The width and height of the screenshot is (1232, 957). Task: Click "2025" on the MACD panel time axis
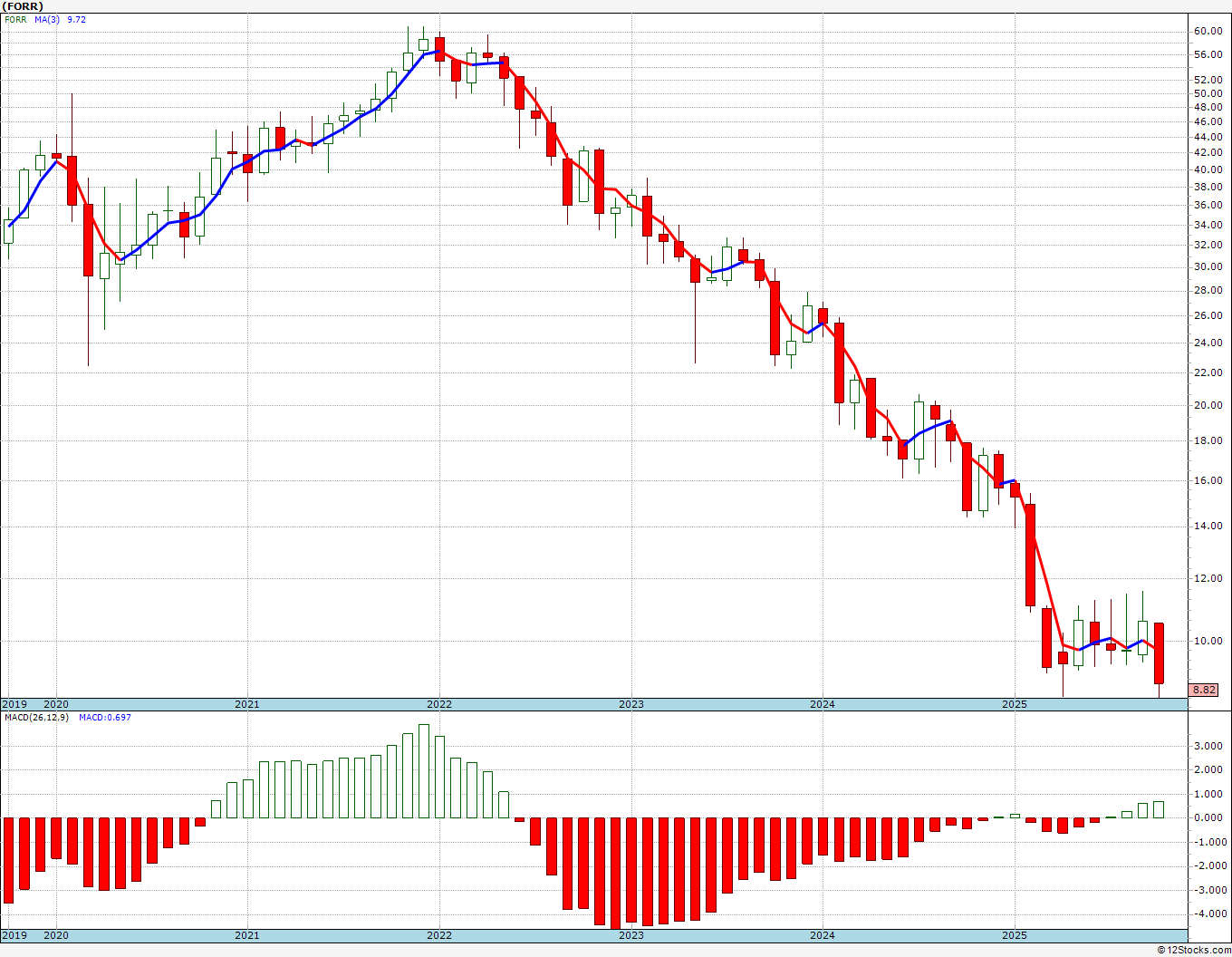pyautogui.click(x=1015, y=935)
